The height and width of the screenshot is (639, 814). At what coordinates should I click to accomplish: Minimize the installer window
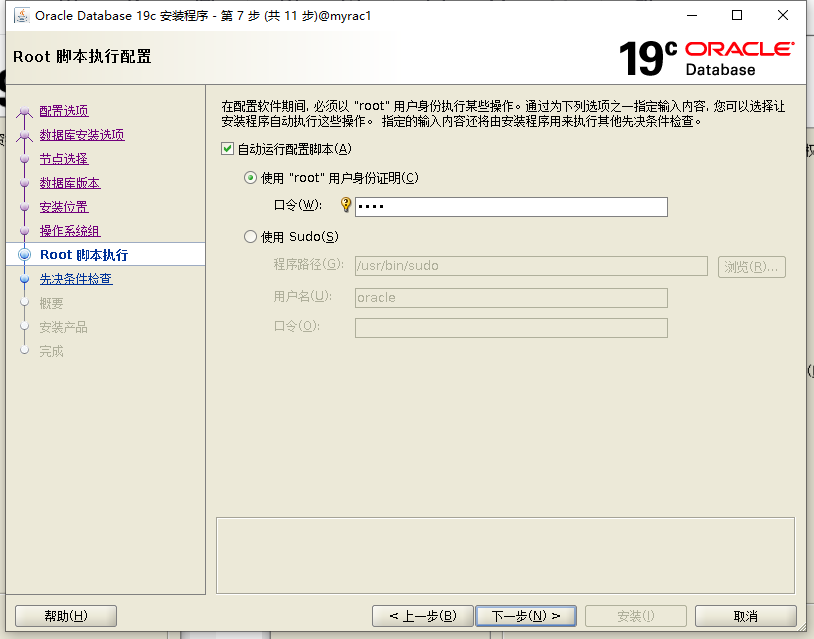[692, 16]
